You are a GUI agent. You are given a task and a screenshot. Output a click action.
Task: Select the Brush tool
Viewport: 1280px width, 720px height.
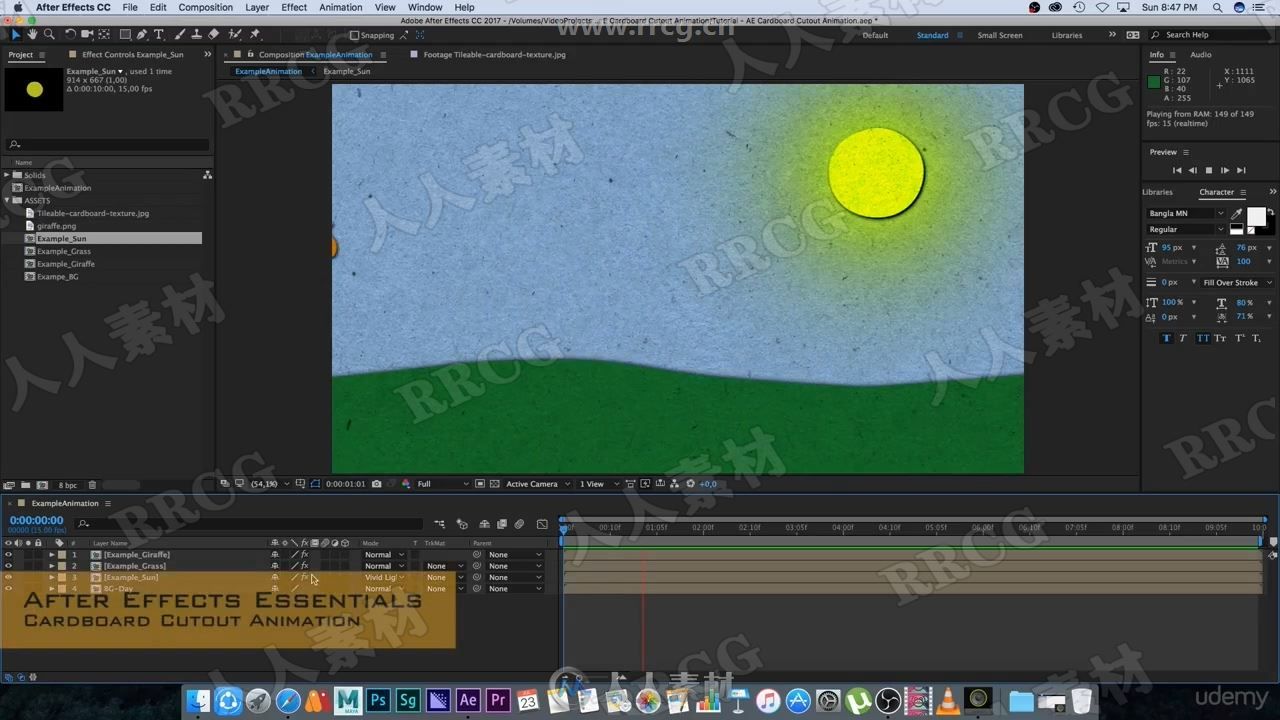180,34
